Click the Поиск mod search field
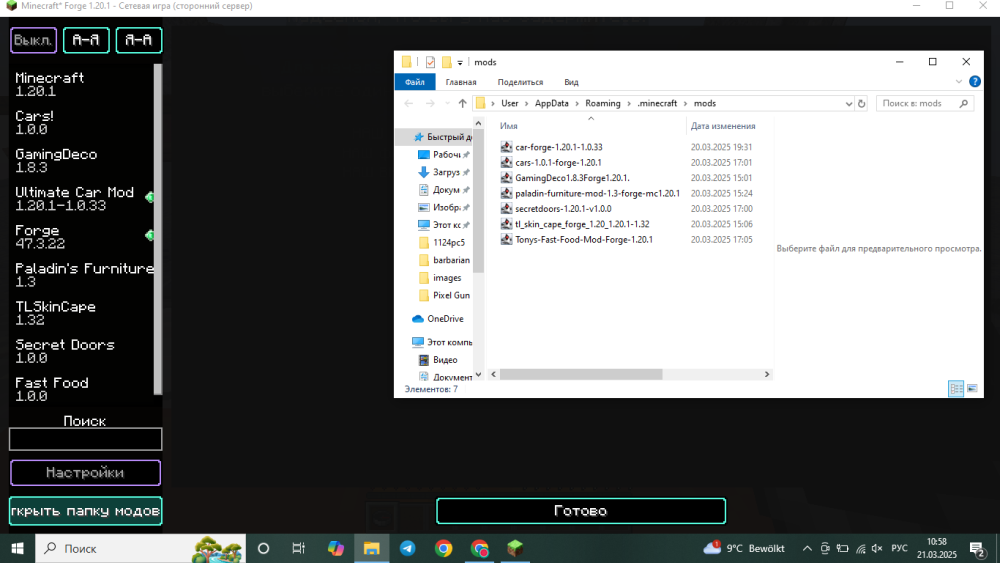Screen dimensions: 1000x563 [x=85, y=439]
